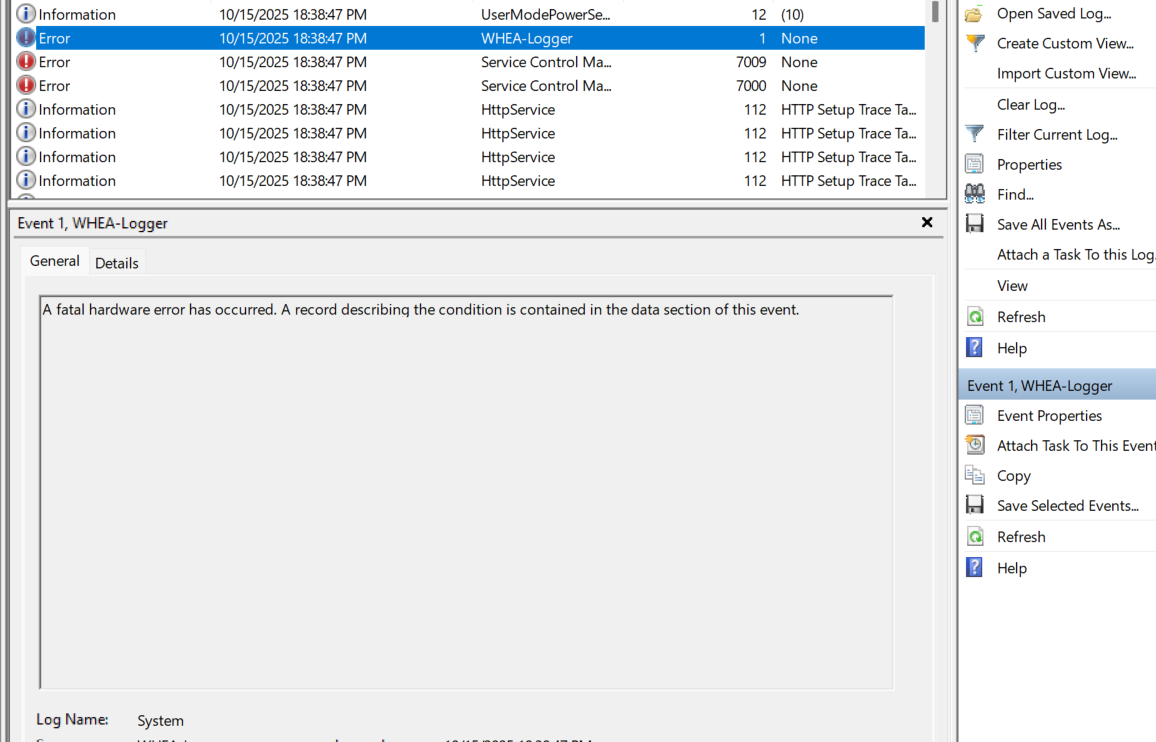This screenshot has width=1156, height=742.
Task: Click the fatal hardware error description text box
Action: (466, 492)
